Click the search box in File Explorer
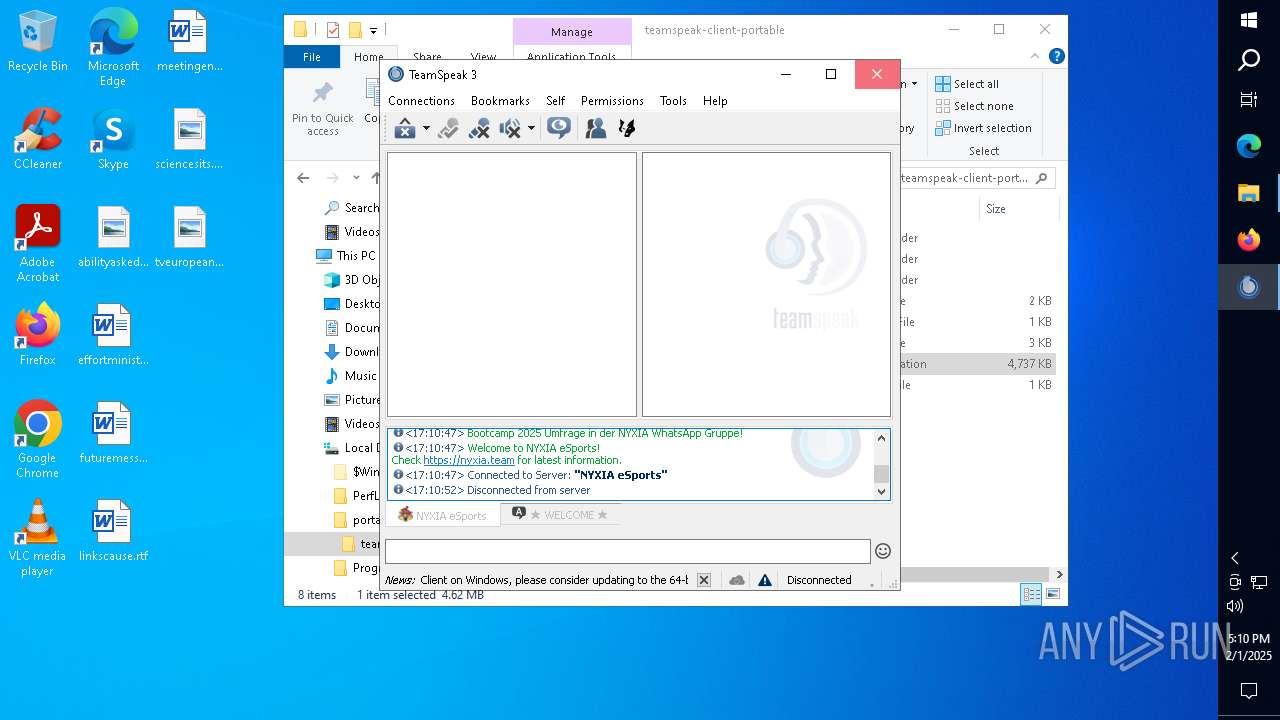This screenshot has width=1280, height=720. pos(975,178)
